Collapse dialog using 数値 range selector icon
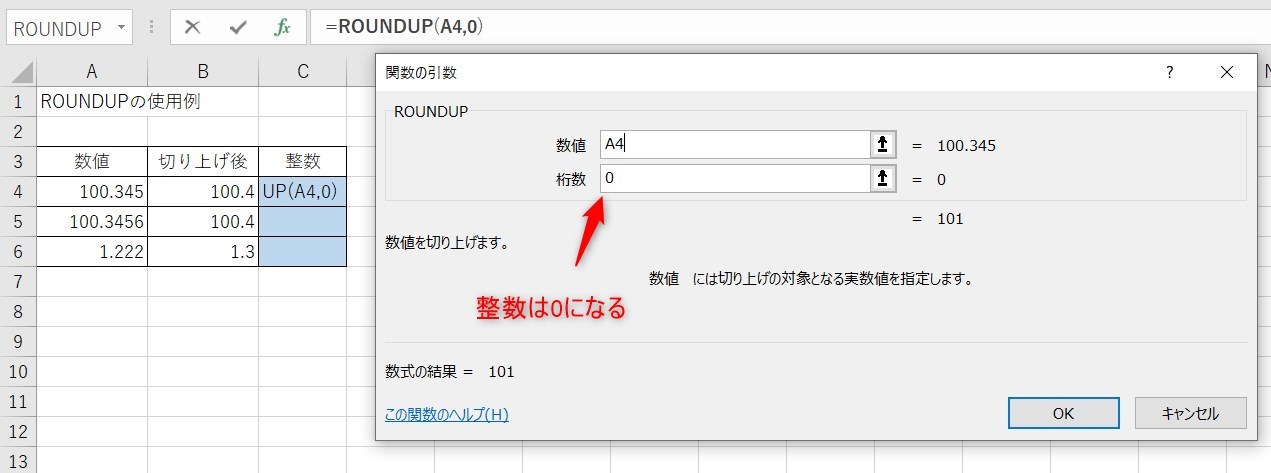 tap(883, 145)
